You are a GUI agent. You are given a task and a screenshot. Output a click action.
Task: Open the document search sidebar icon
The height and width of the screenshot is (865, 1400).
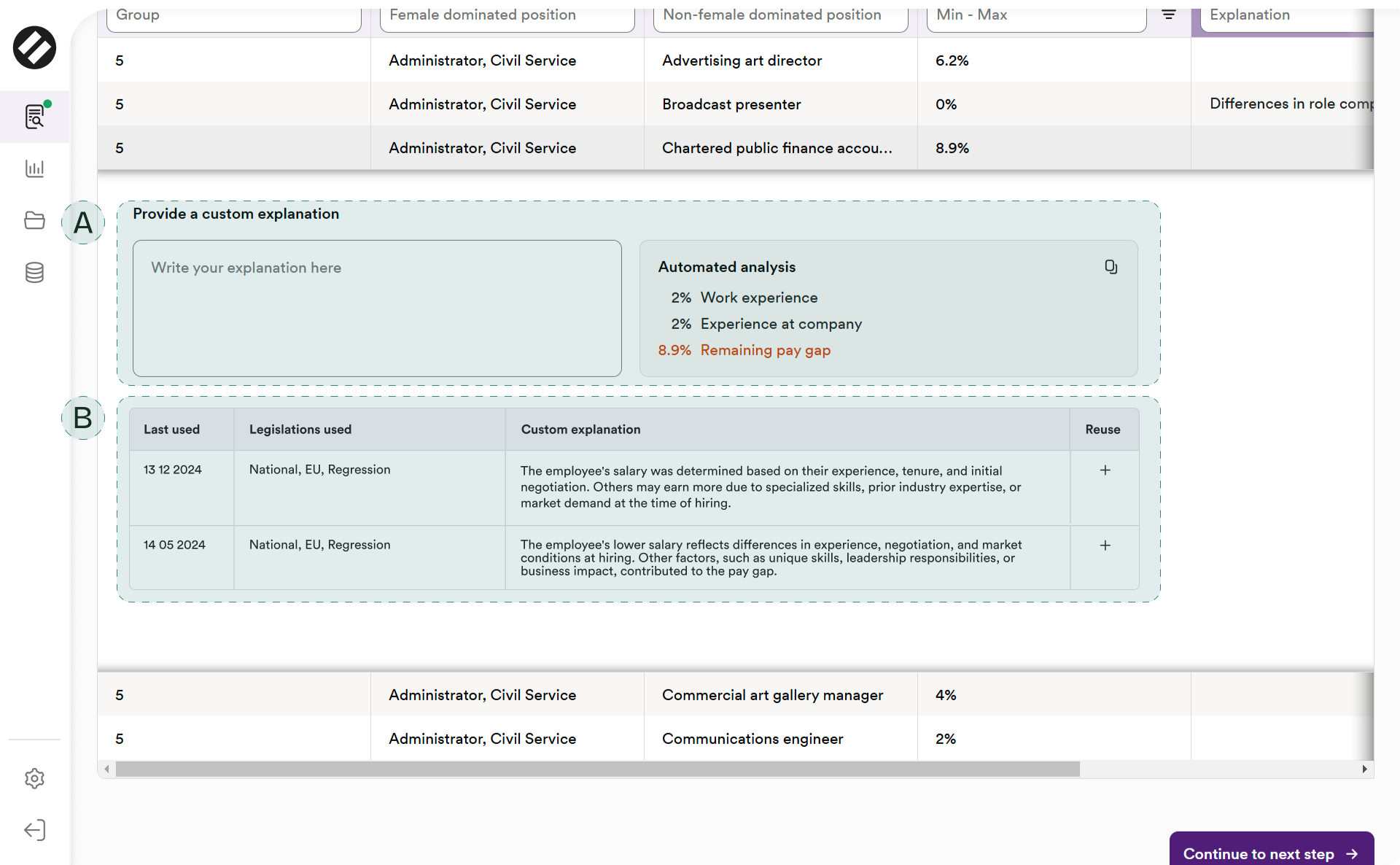34,116
